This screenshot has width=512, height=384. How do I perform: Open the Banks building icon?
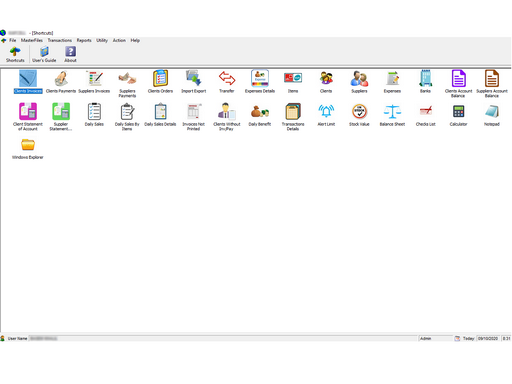(x=425, y=79)
